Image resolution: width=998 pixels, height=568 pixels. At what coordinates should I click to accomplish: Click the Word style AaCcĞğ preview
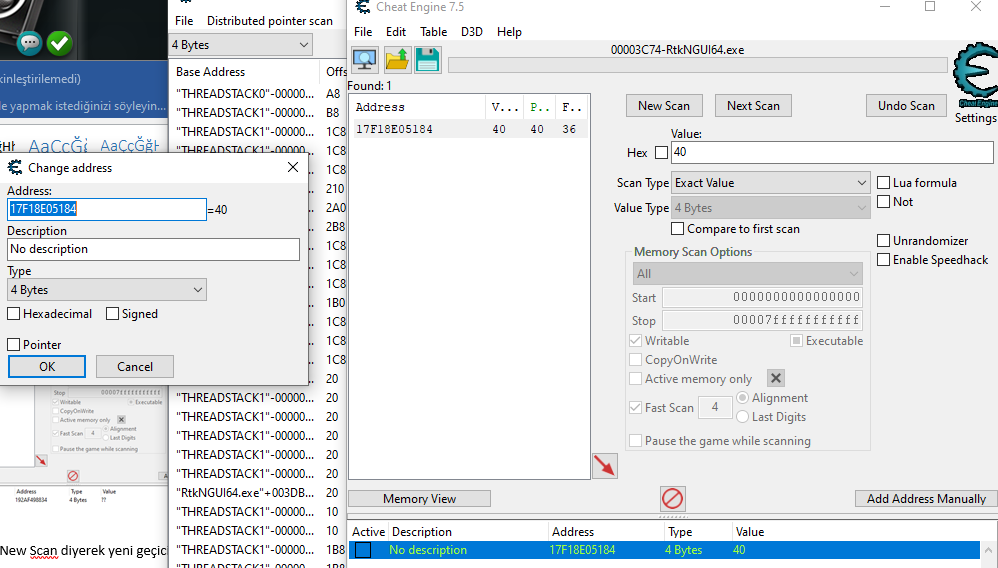click(x=58, y=146)
